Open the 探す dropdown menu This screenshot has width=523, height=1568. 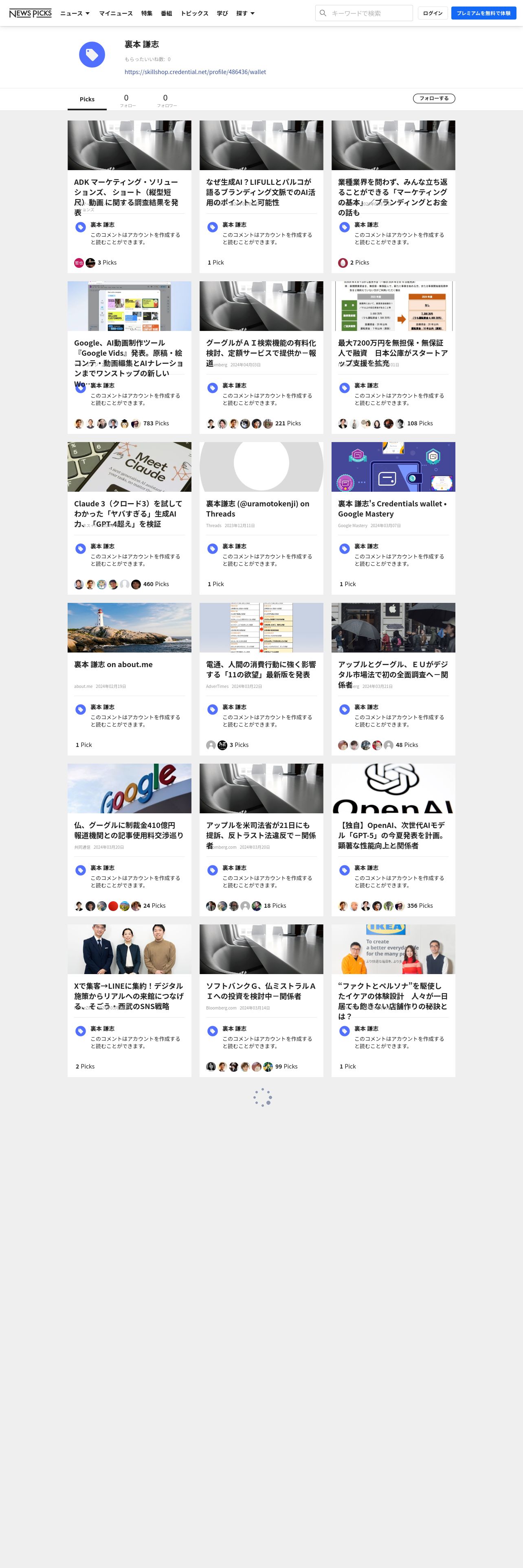pyautogui.click(x=245, y=13)
